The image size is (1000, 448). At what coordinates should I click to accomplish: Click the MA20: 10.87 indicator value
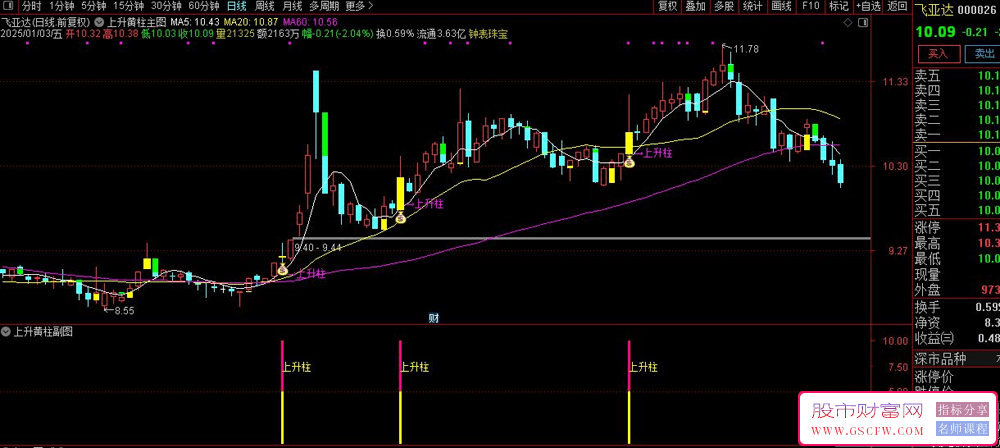coord(252,21)
